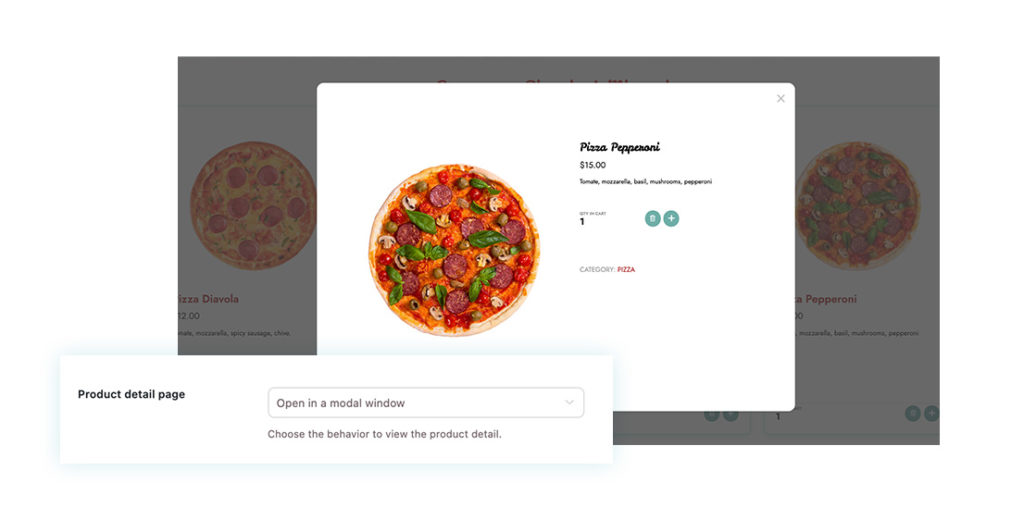Screen dimensions: 1024x520
Task: Open the "Open in a modal window" select box
Action: coord(425,403)
